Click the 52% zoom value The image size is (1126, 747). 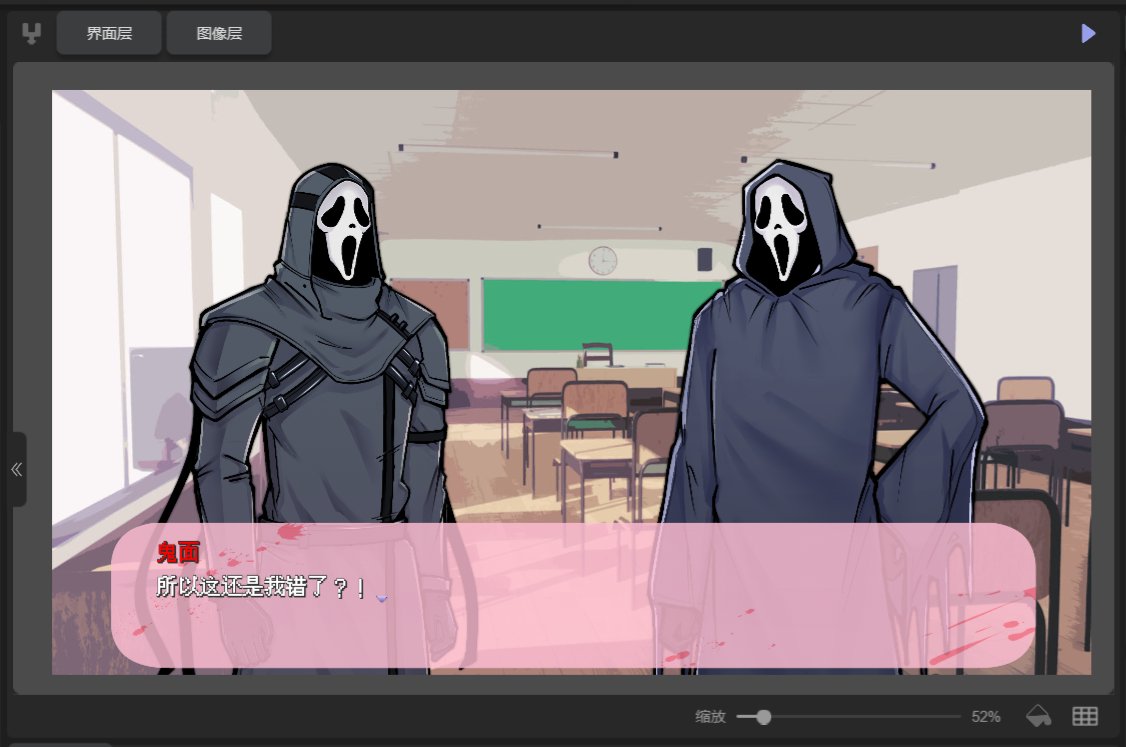pos(985,717)
